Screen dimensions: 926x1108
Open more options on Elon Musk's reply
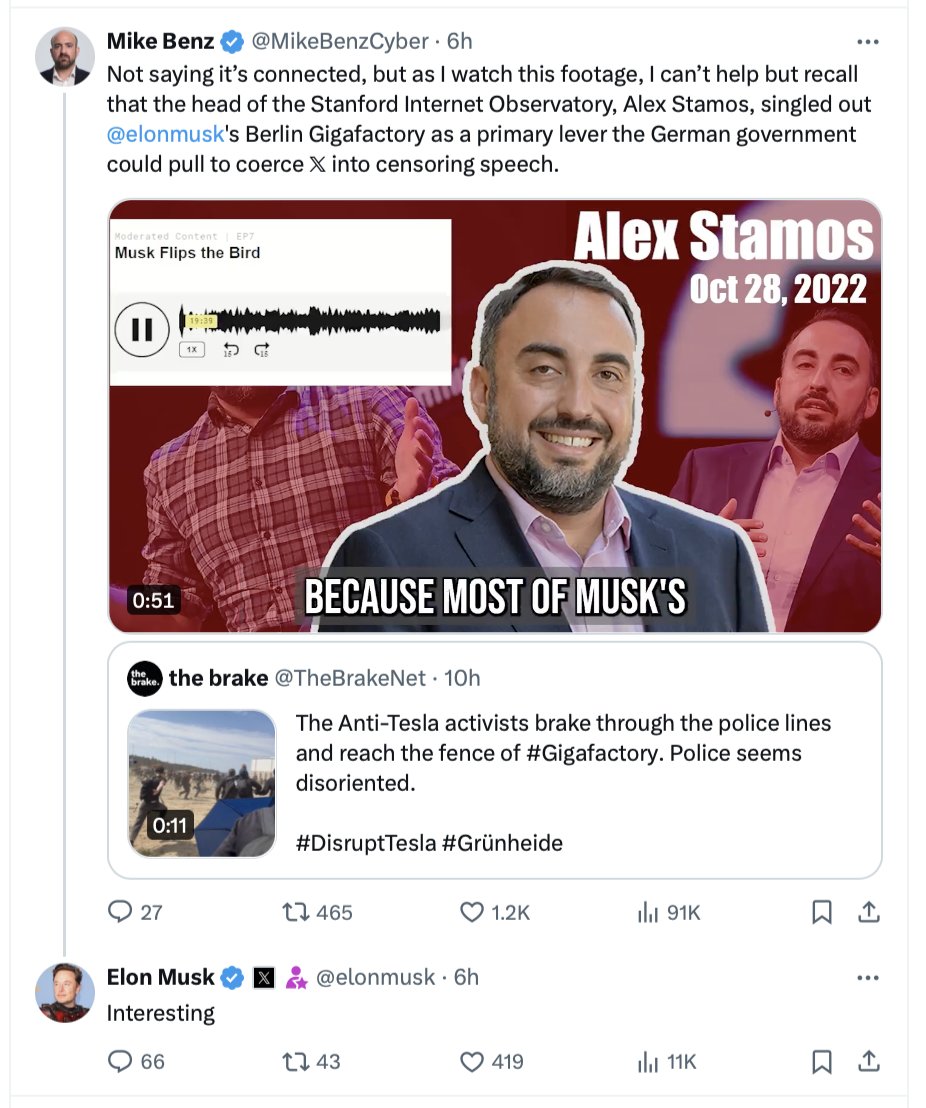867,978
